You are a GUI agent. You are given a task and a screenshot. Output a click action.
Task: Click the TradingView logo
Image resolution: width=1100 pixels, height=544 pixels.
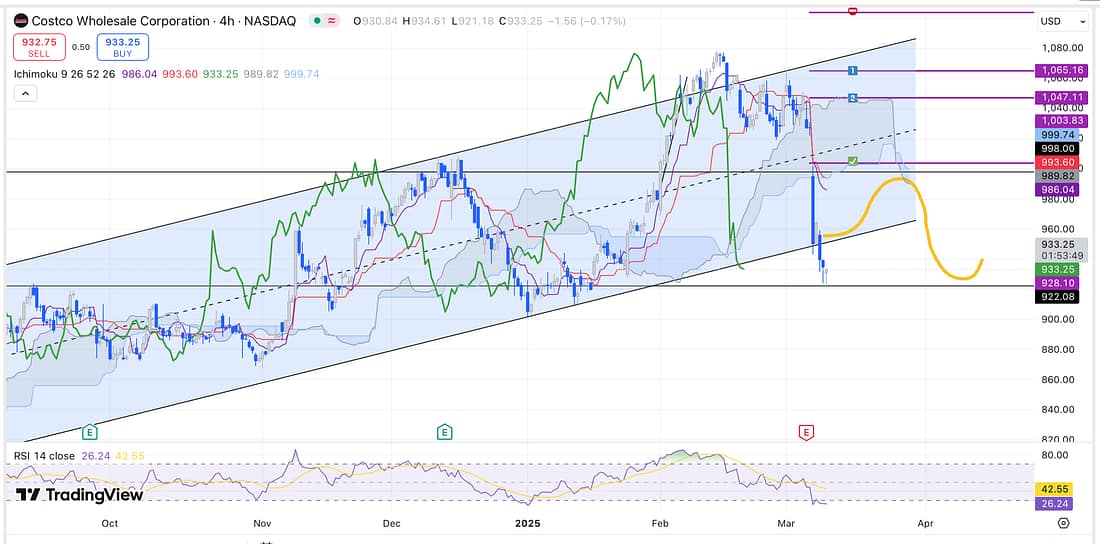pos(80,495)
